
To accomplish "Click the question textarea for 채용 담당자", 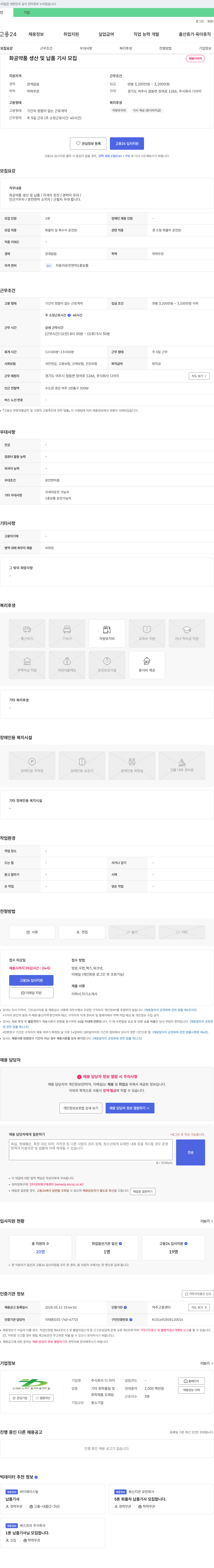I will (x=91, y=1150).
